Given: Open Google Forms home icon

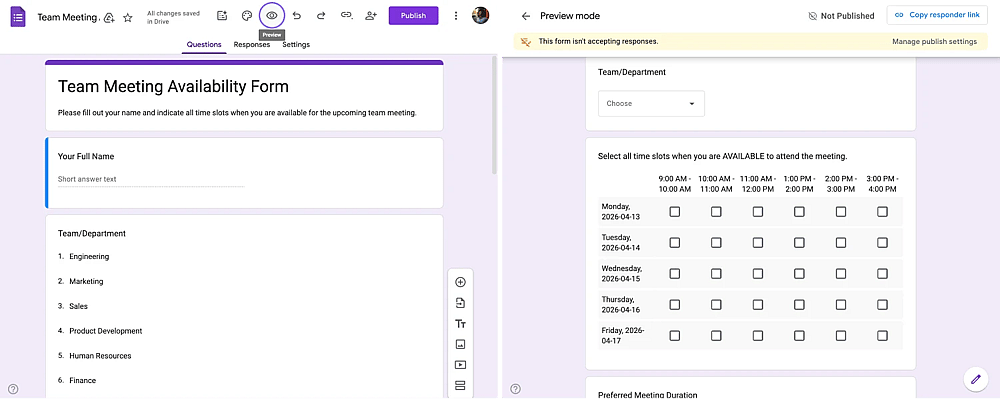Looking at the screenshot, I should (x=18, y=17).
